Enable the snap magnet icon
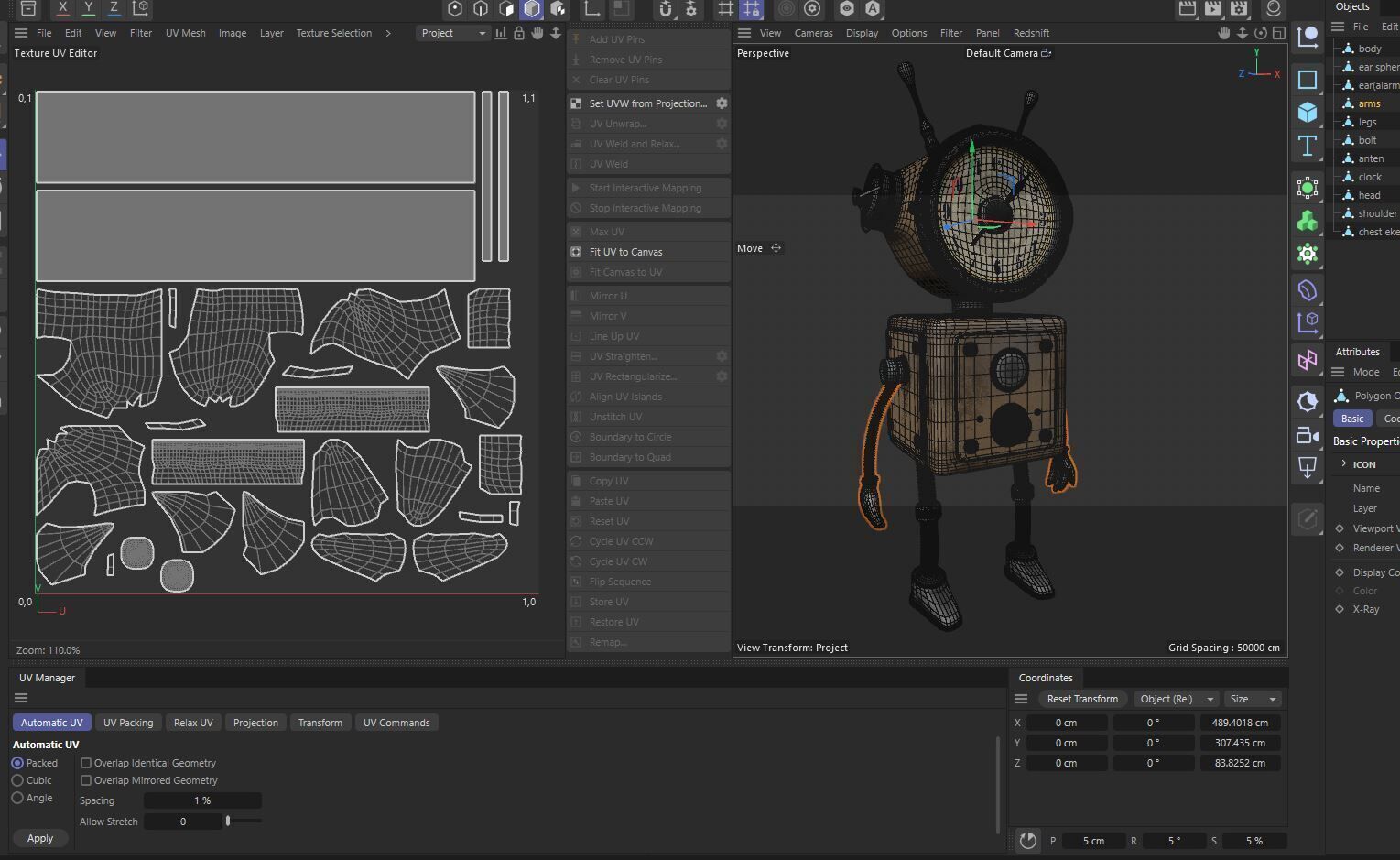This screenshot has width=1400, height=860. [666, 9]
